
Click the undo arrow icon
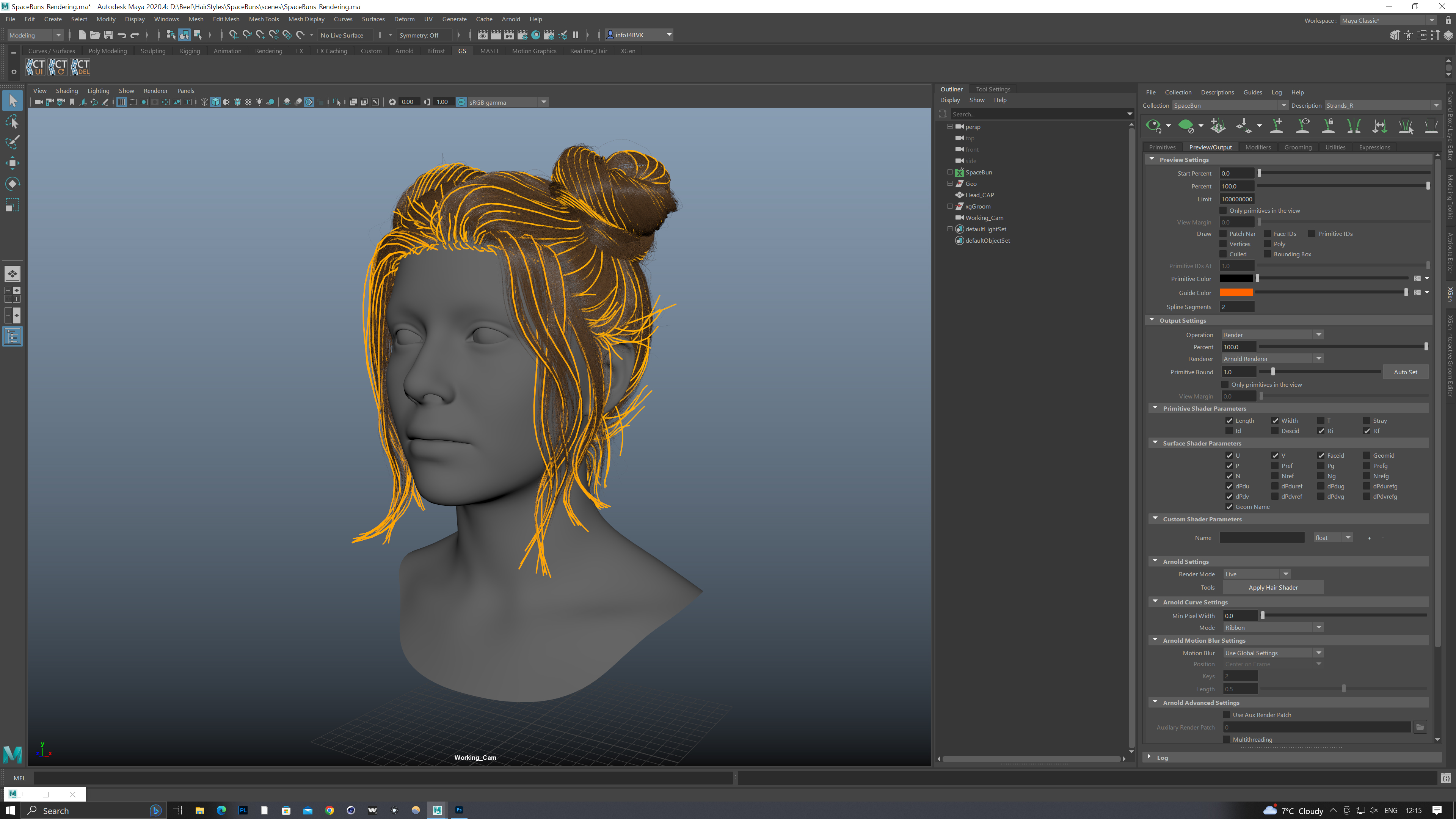pyautogui.click(x=121, y=35)
